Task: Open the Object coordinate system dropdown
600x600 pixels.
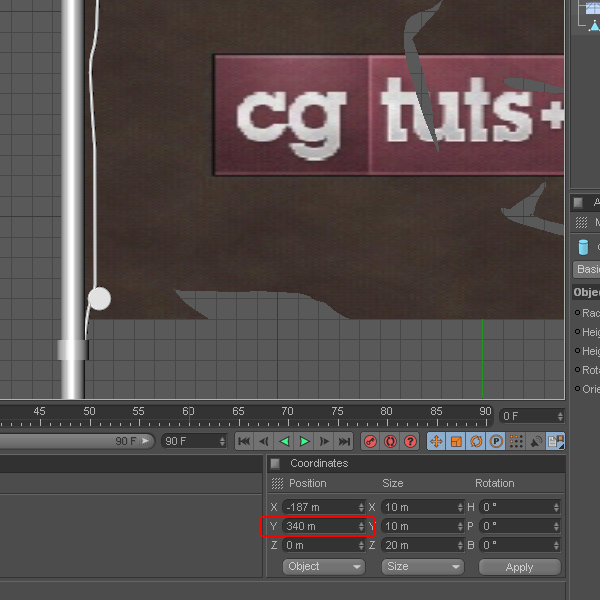Action: (324, 567)
